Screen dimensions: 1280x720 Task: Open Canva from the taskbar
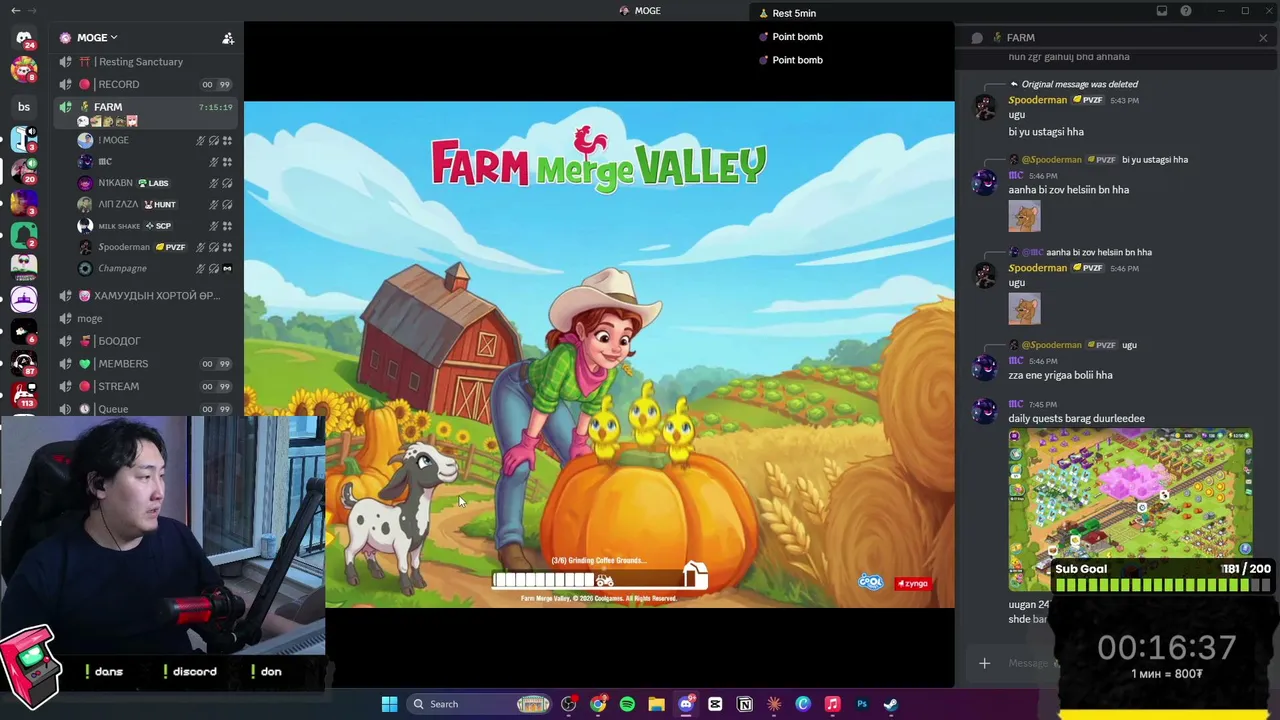click(803, 704)
